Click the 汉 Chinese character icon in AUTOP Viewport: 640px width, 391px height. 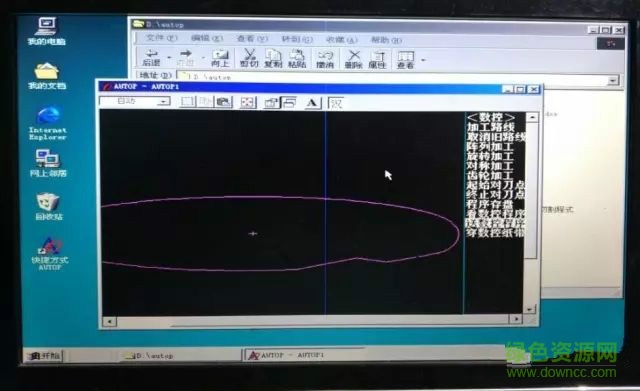pyautogui.click(x=336, y=103)
